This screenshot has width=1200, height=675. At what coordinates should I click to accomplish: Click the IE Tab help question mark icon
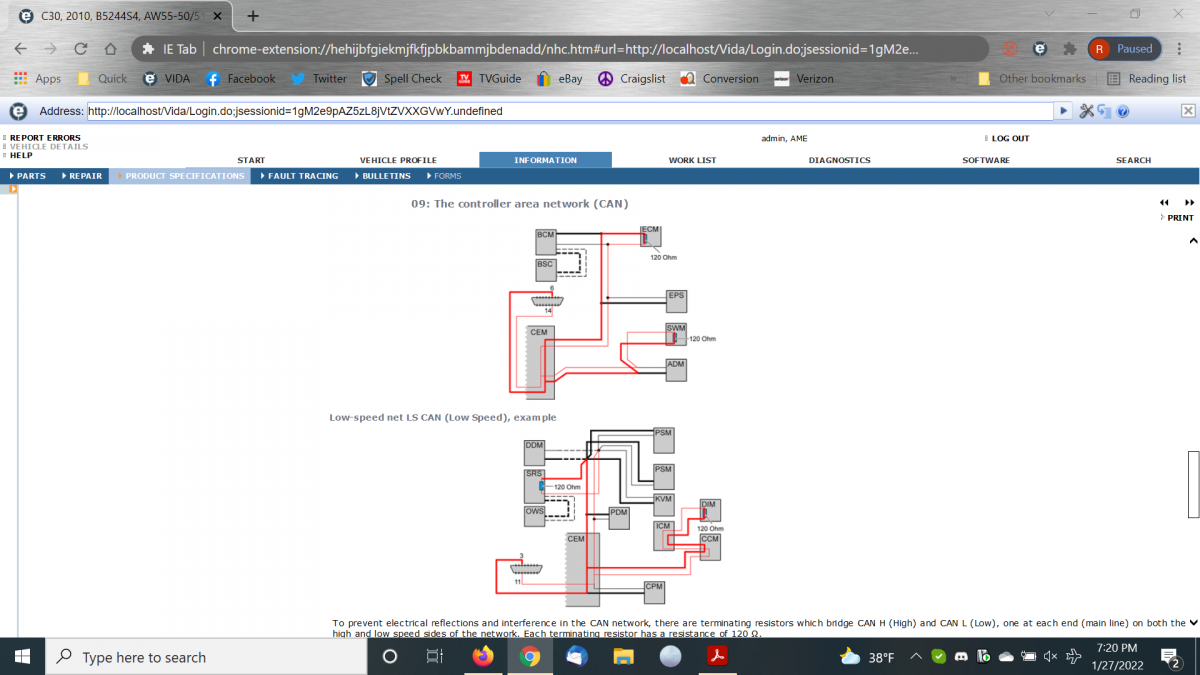pos(1123,111)
